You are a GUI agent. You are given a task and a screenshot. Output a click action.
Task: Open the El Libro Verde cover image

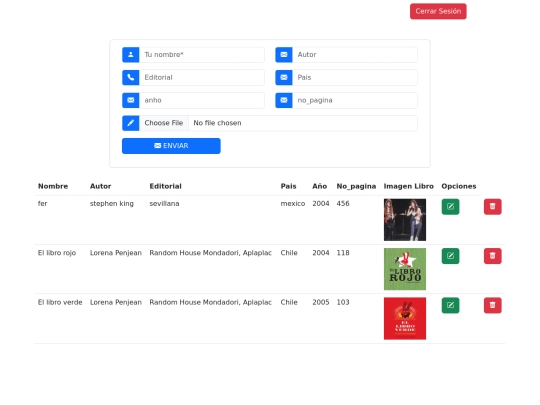[x=405, y=319]
